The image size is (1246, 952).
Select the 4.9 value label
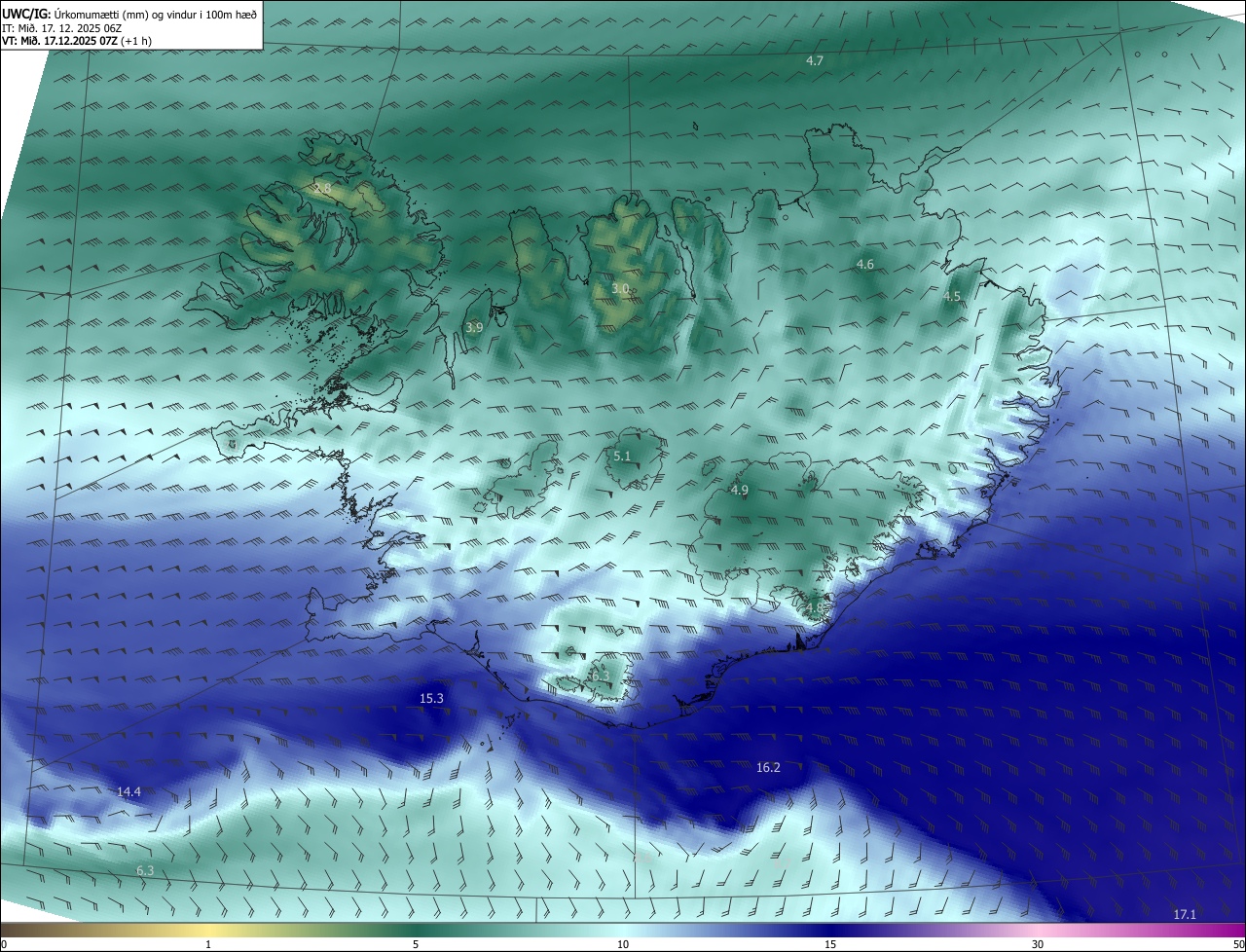point(739,491)
